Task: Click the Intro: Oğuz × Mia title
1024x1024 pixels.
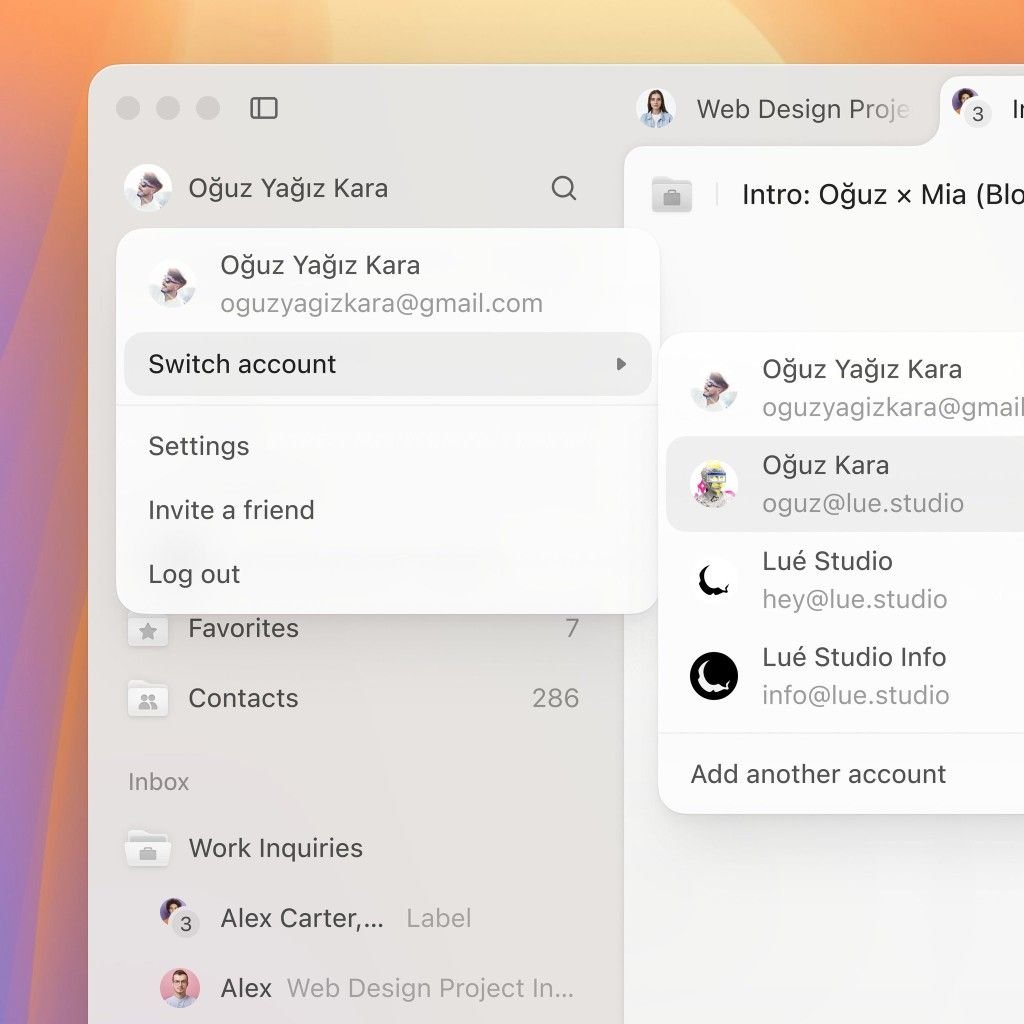Action: click(x=883, y=195)
